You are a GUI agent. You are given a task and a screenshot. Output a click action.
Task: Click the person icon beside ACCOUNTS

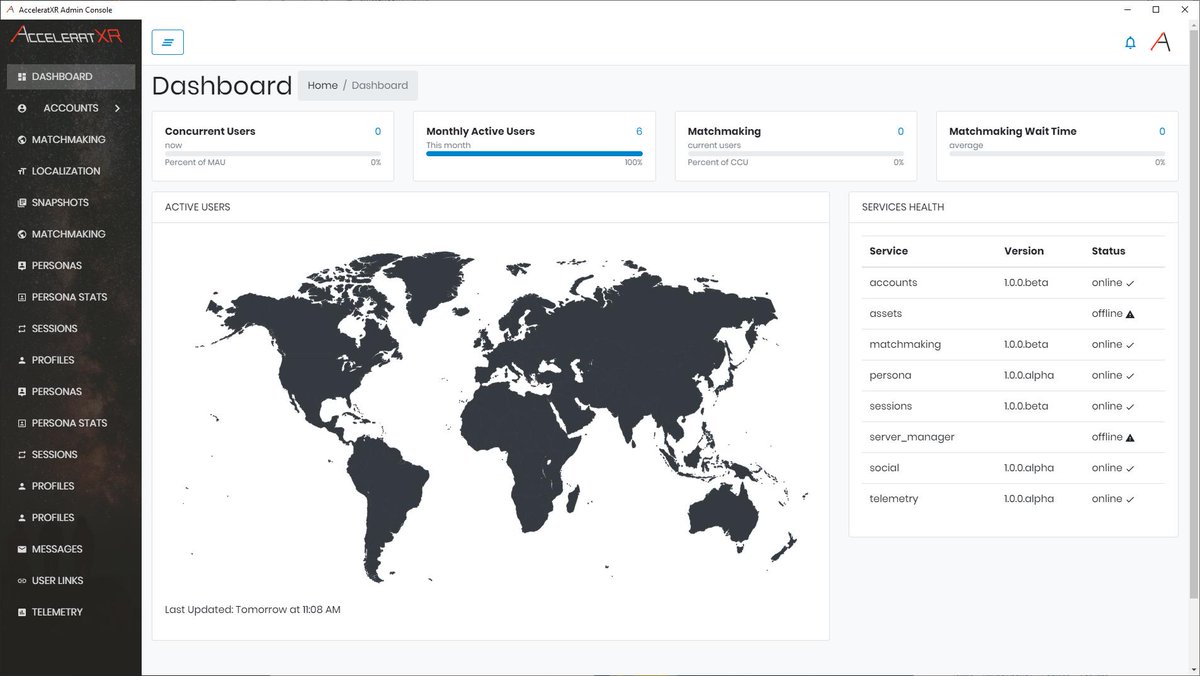[22, 108]
